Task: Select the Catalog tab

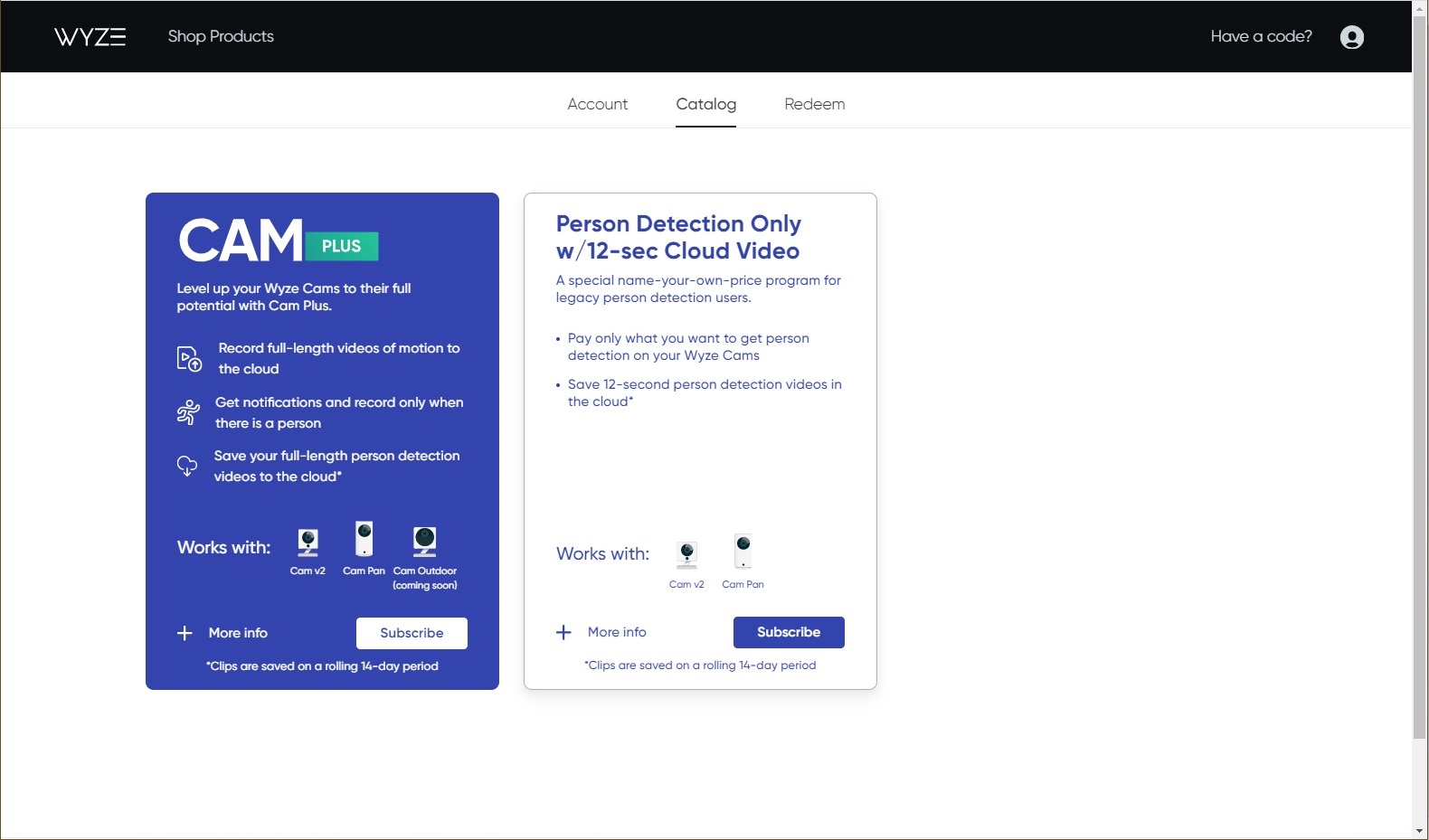Action: [x=706, y=104]
